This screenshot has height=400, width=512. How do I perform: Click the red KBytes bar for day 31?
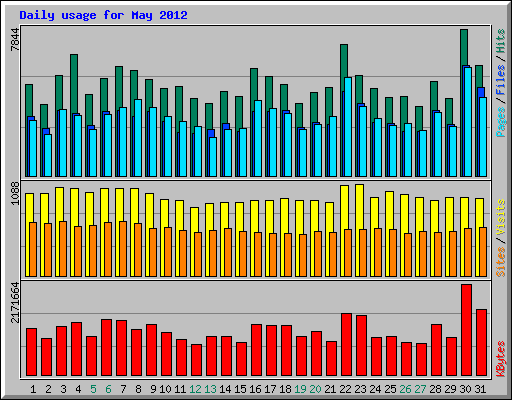coord(481,343)
